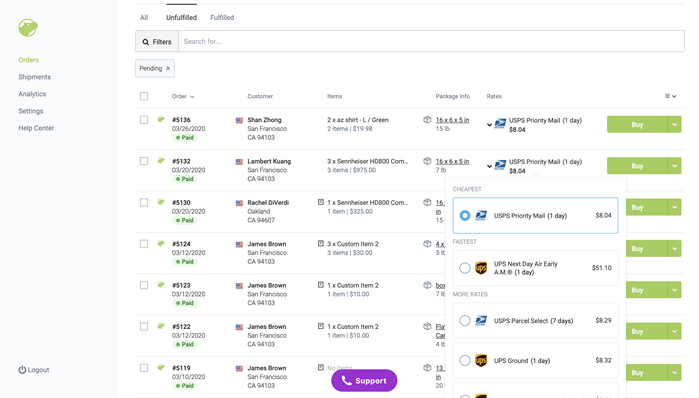Click USPS logo in order #5136 rate
Viewport: 699px width, 398px height.
click(x=500, y=123)
